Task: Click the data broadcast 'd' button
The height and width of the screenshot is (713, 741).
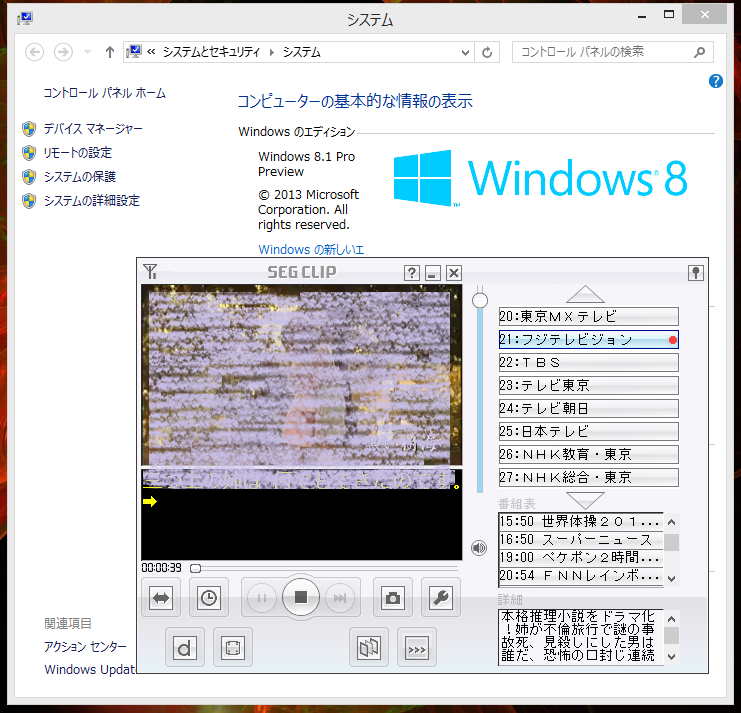Action: [x=185, y=648]
